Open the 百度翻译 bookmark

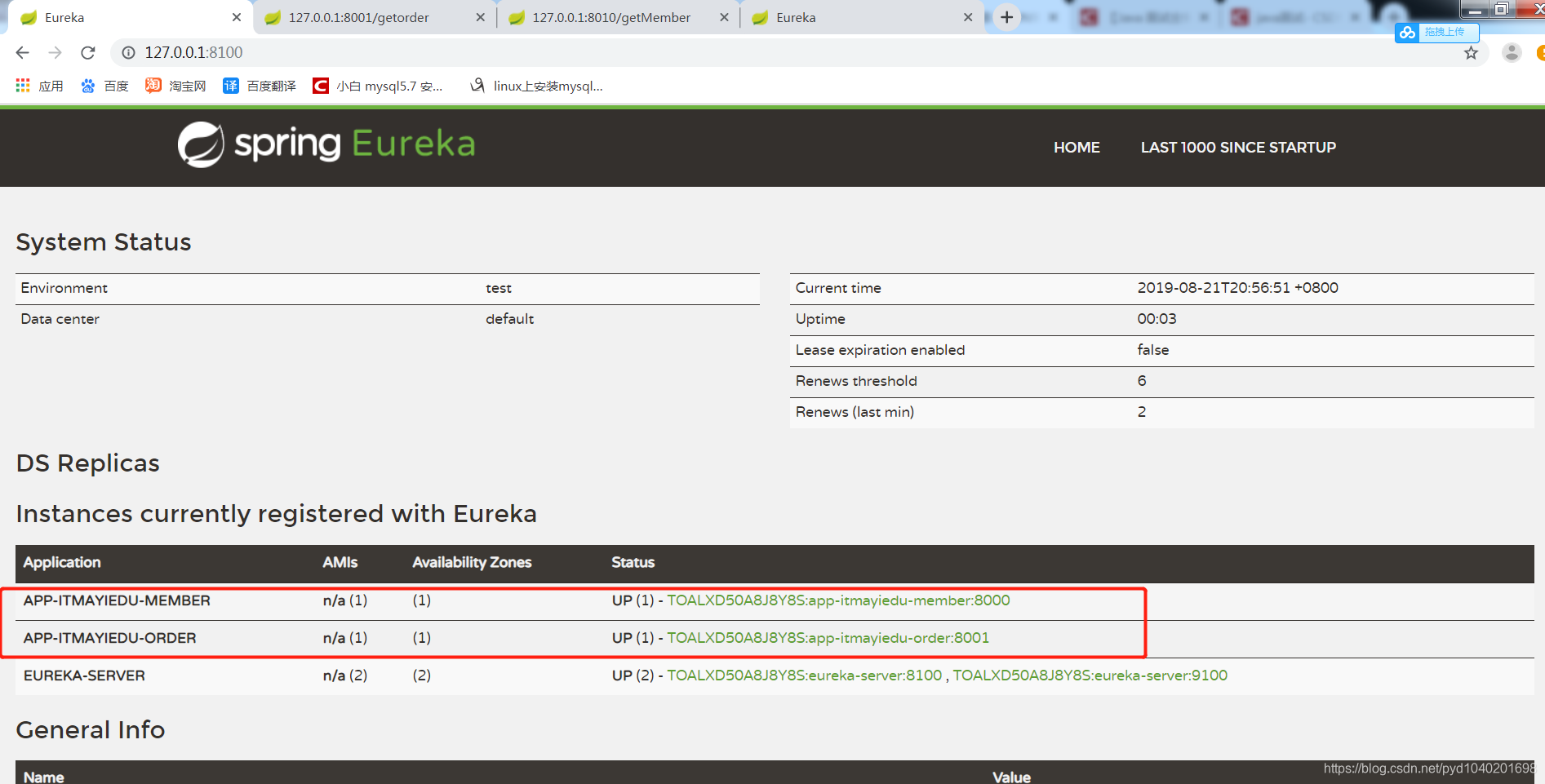coord(260,86)
